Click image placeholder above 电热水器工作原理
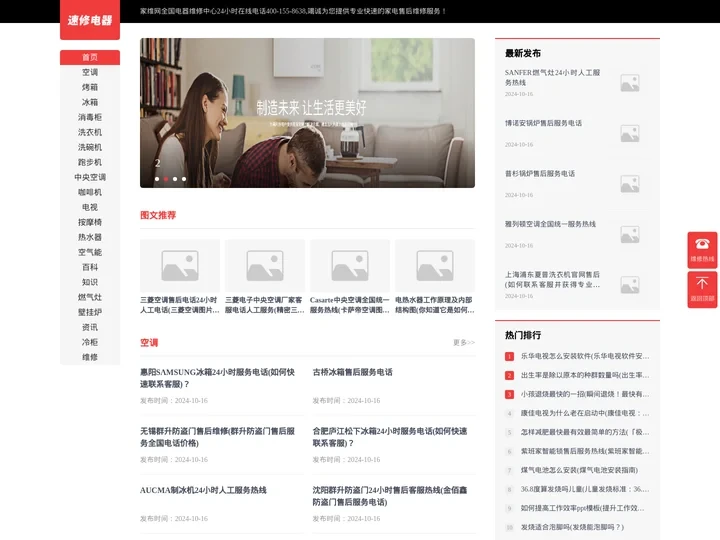720x540 pixels. pyautogui.click(x=435, y=265)
